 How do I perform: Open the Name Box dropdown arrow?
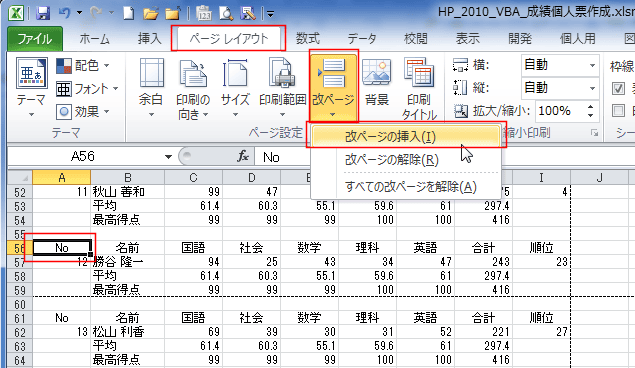click(168, 157)
